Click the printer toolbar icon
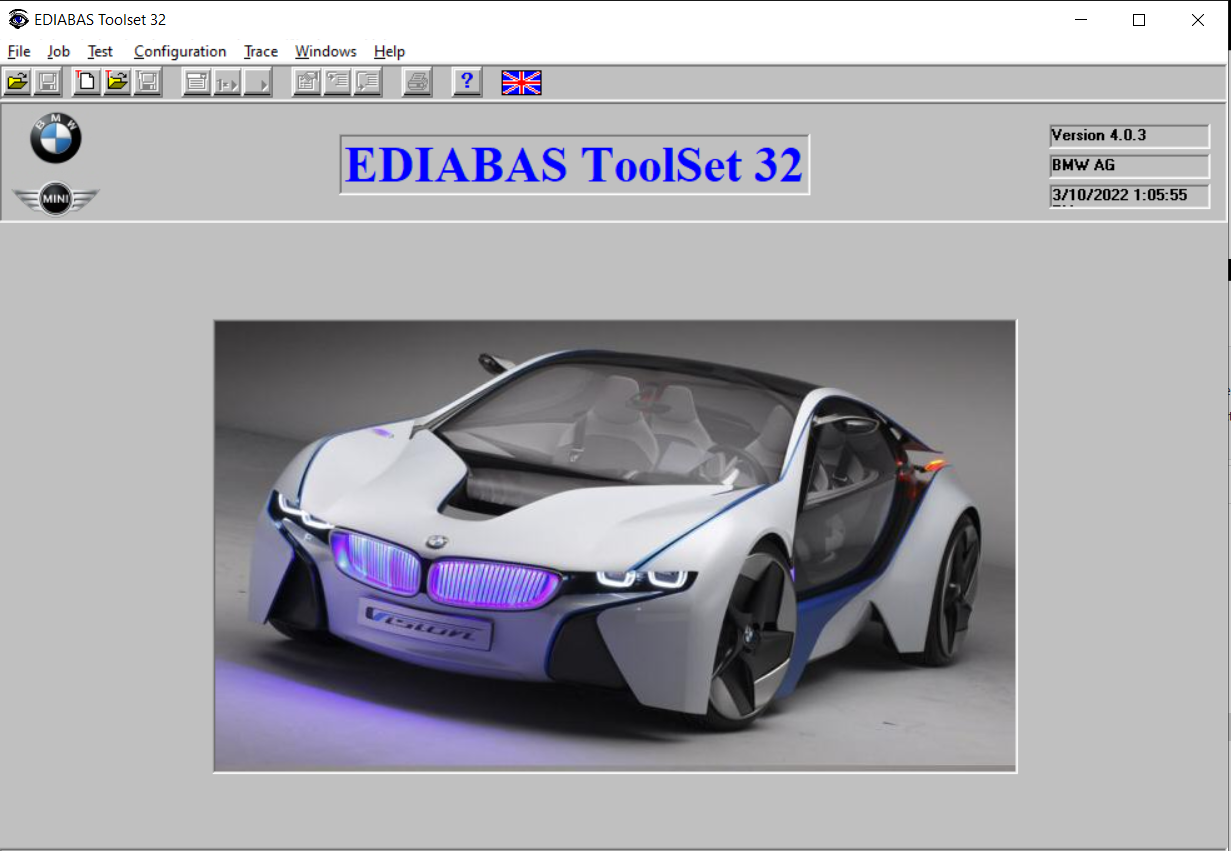This screenshot has width=1231, height=851. pyautogui.click(x=417, y=82)
